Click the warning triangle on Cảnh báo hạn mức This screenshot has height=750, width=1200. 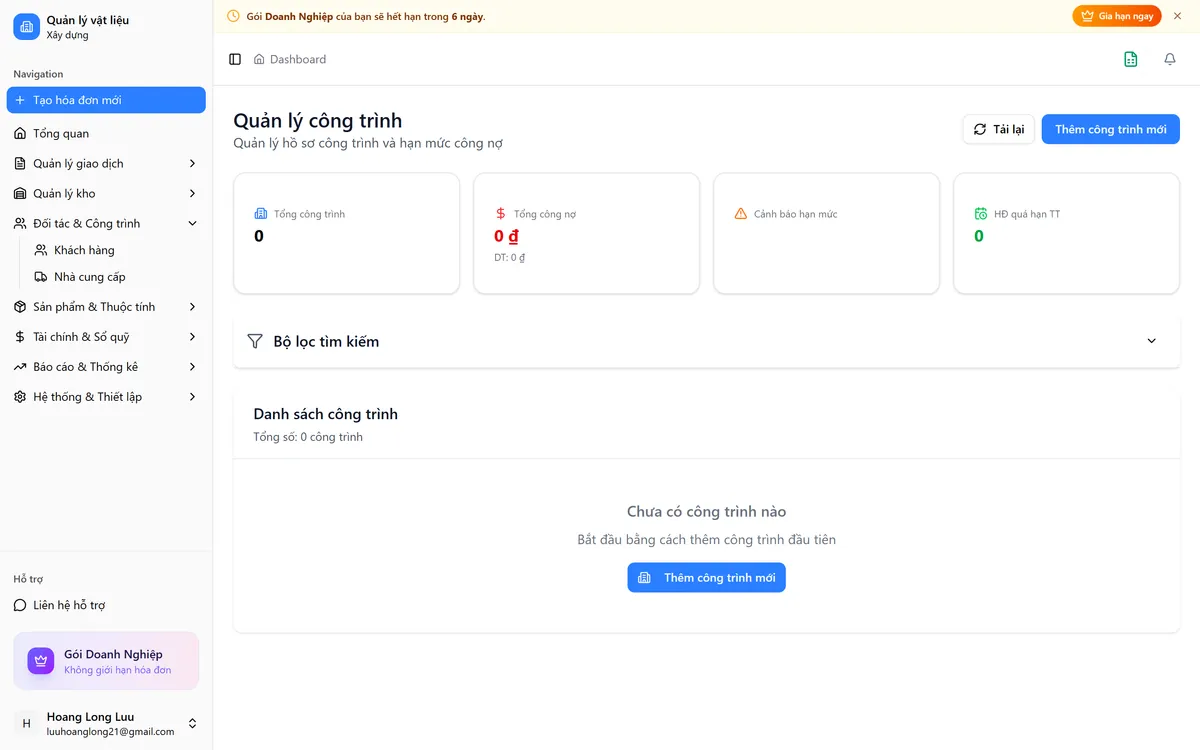pos(741,214)
